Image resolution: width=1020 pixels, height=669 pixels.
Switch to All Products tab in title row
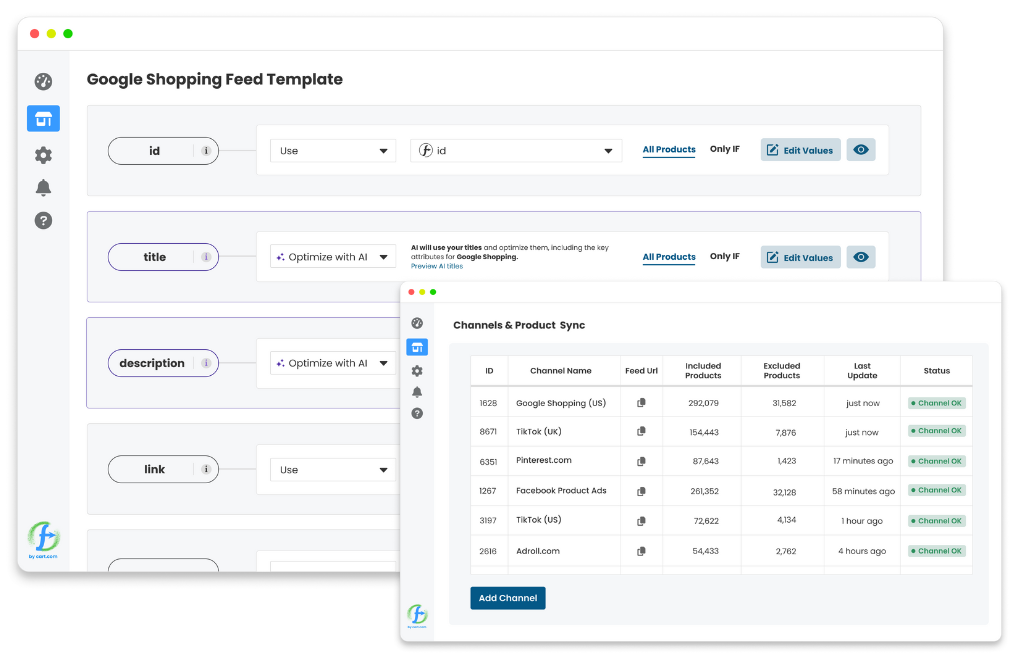click(669, 257)
